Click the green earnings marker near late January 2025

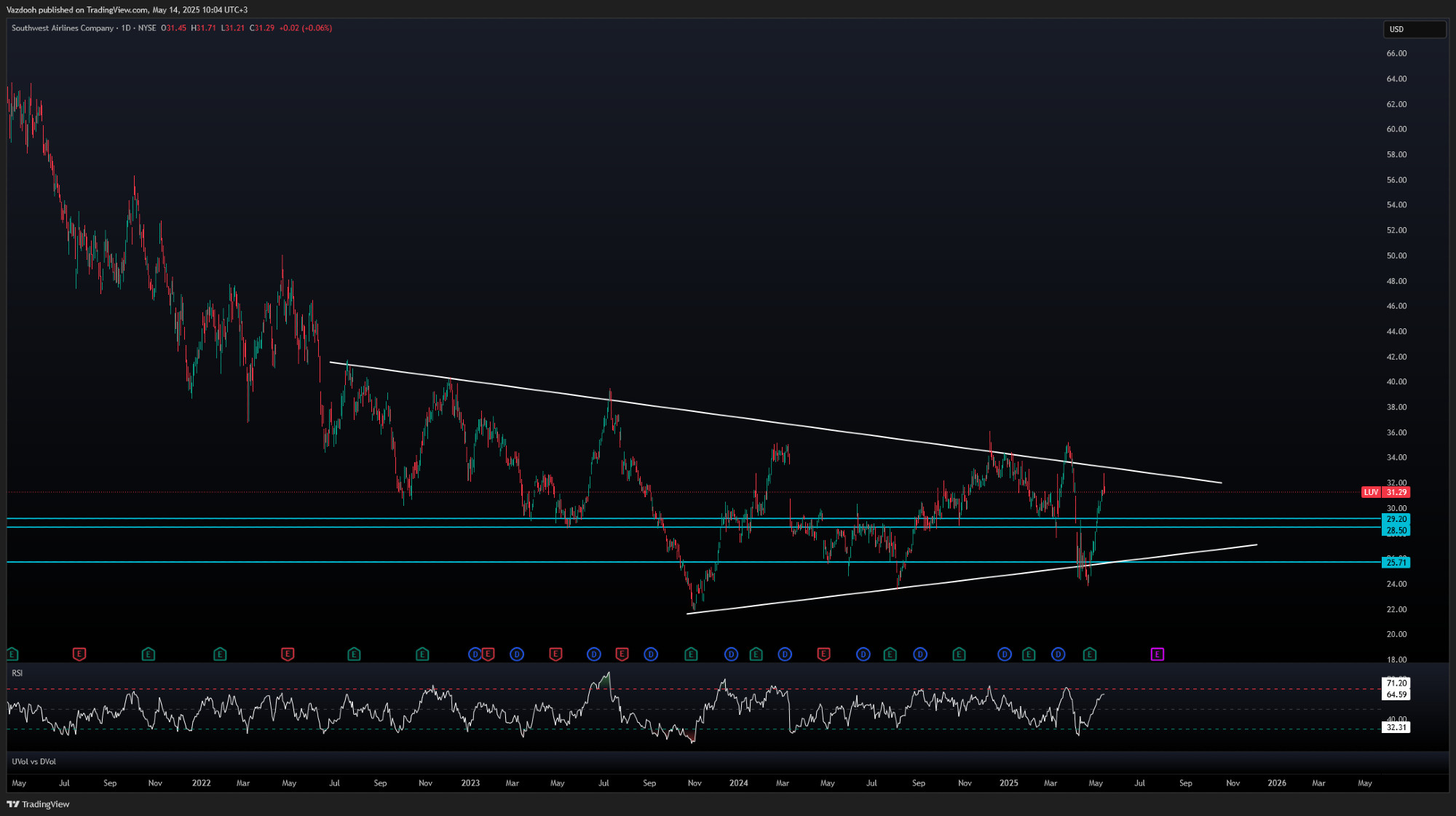(x=1029, y=654)
